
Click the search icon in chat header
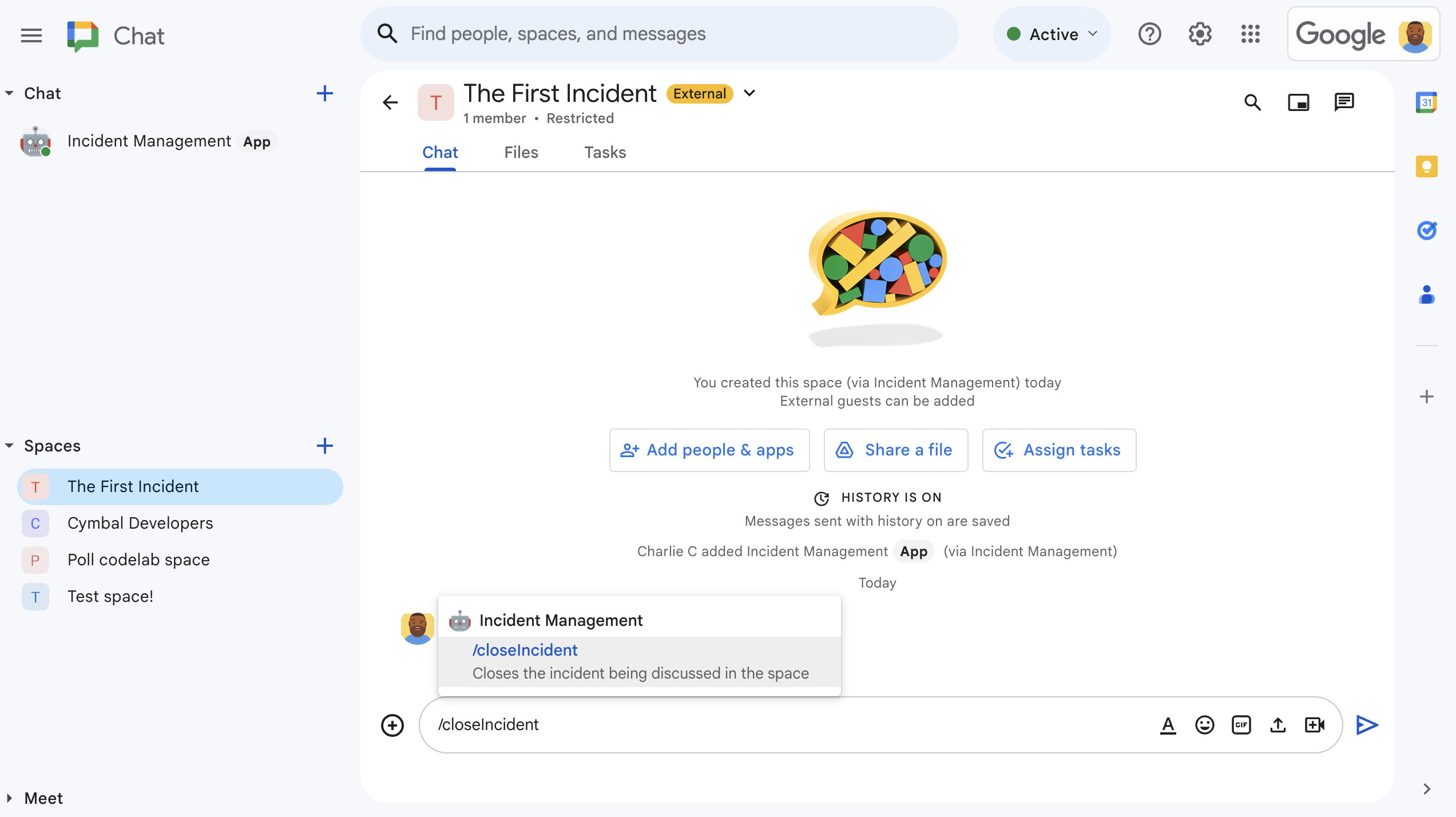click(x=1253, y=102)
